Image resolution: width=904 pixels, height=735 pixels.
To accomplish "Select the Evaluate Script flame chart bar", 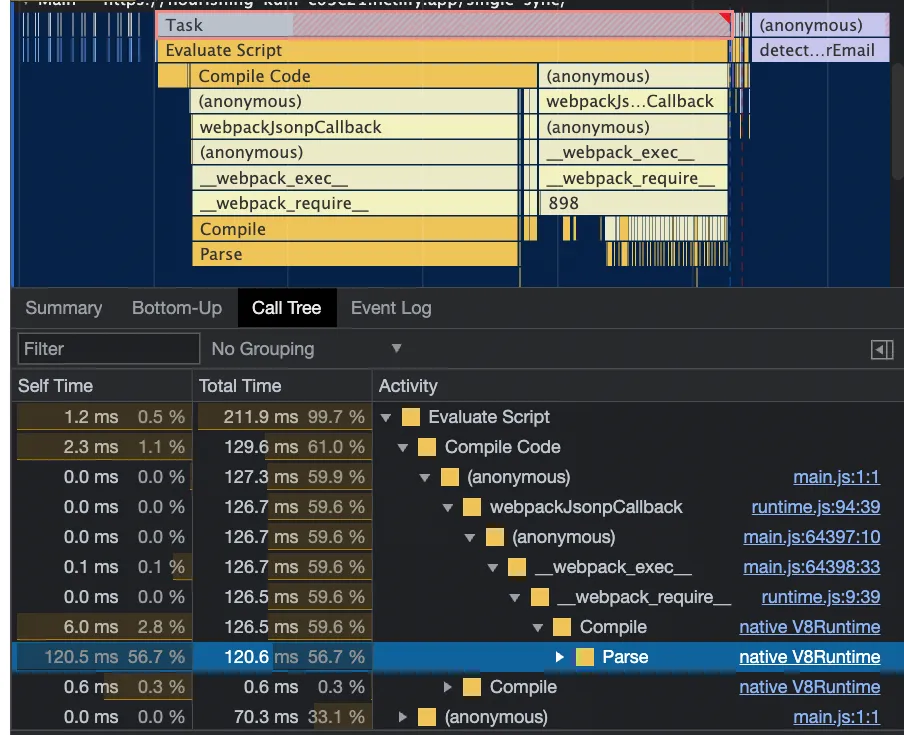I will tap(442, 50).
